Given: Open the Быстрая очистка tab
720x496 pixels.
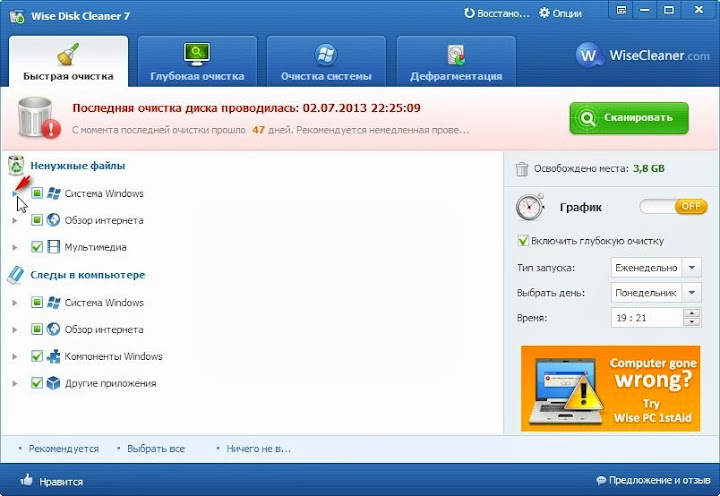Looking at the screenshot, I should point(68,61).
